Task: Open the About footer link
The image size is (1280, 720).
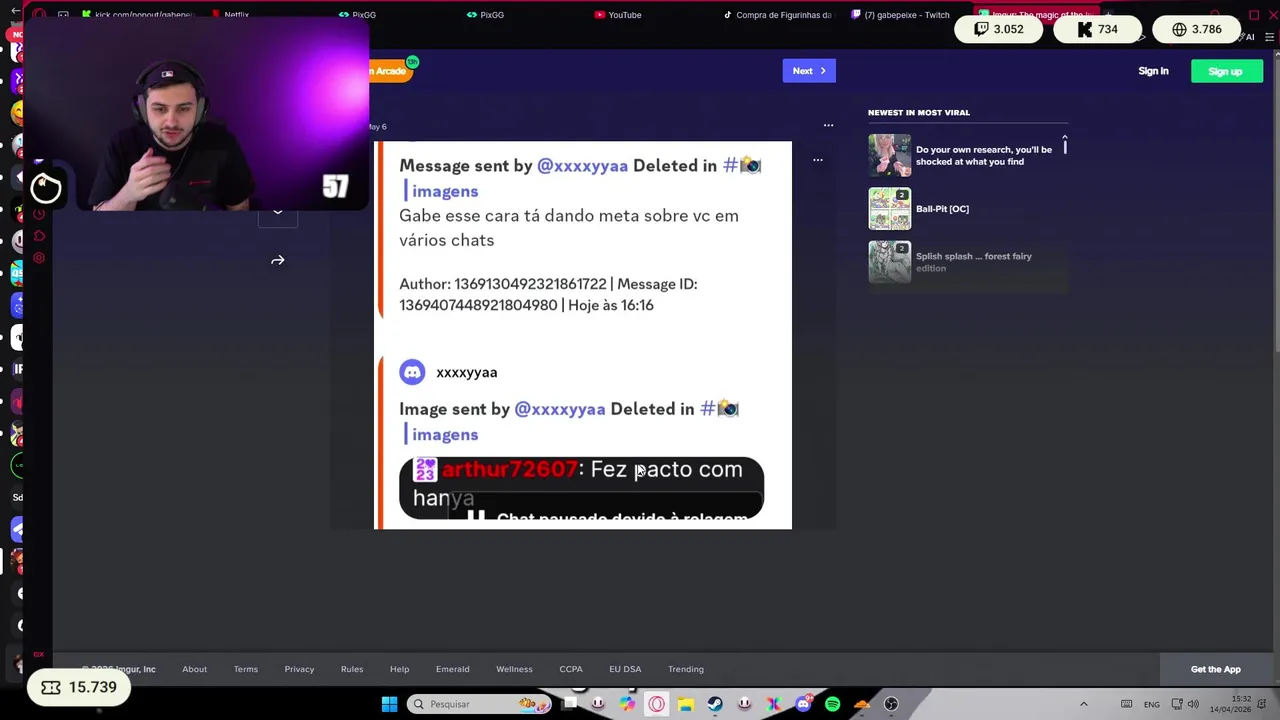Action: 194,669
